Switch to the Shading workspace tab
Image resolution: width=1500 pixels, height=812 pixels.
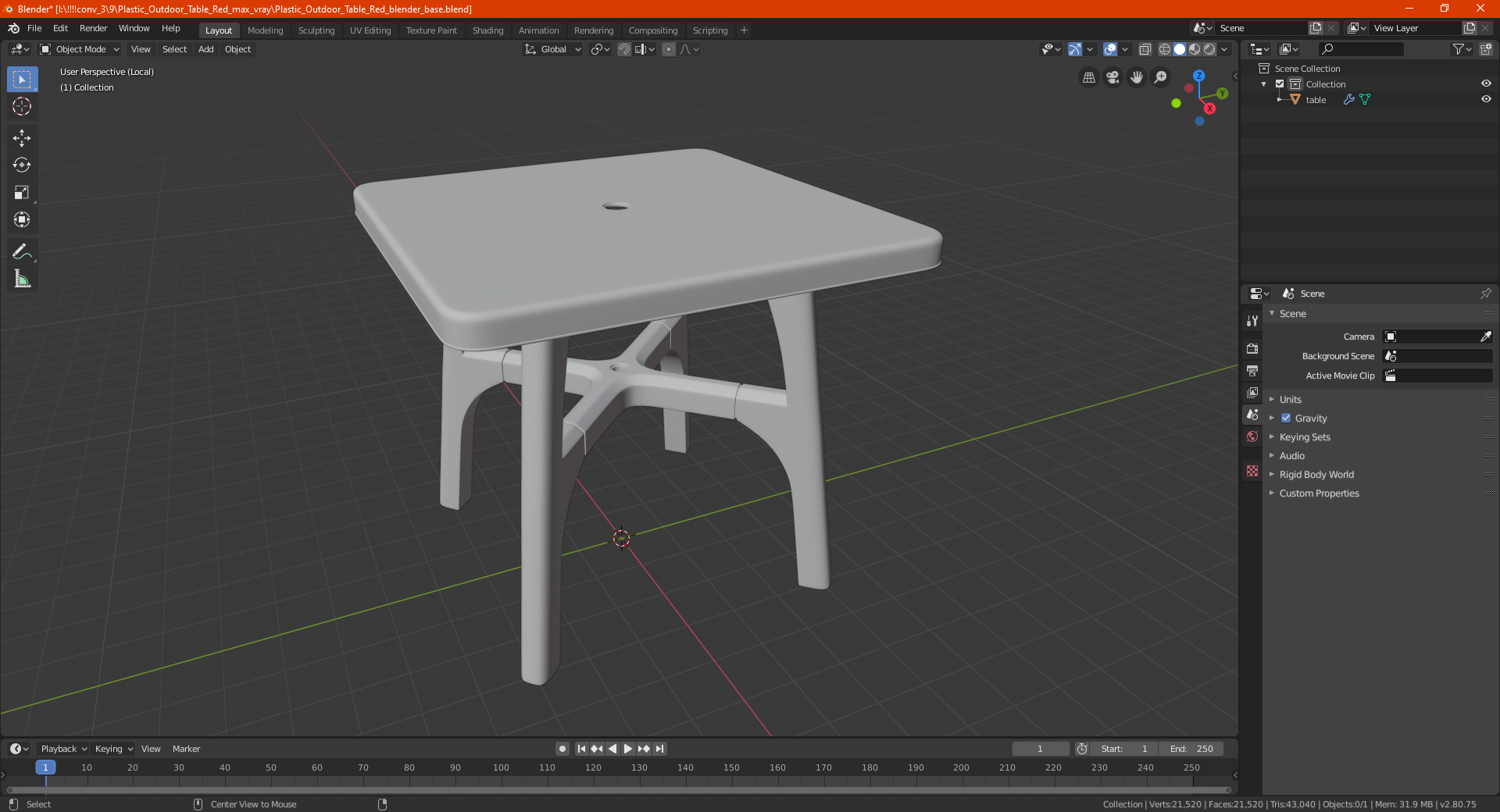pyautogui.click(x=487, y=30)
